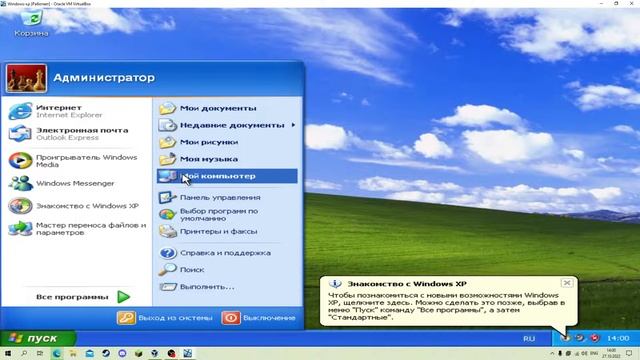This screenshot has width=640, height=360.
Task: Open Microsoft Edge on host taskbar
Action: click(56, 353)
